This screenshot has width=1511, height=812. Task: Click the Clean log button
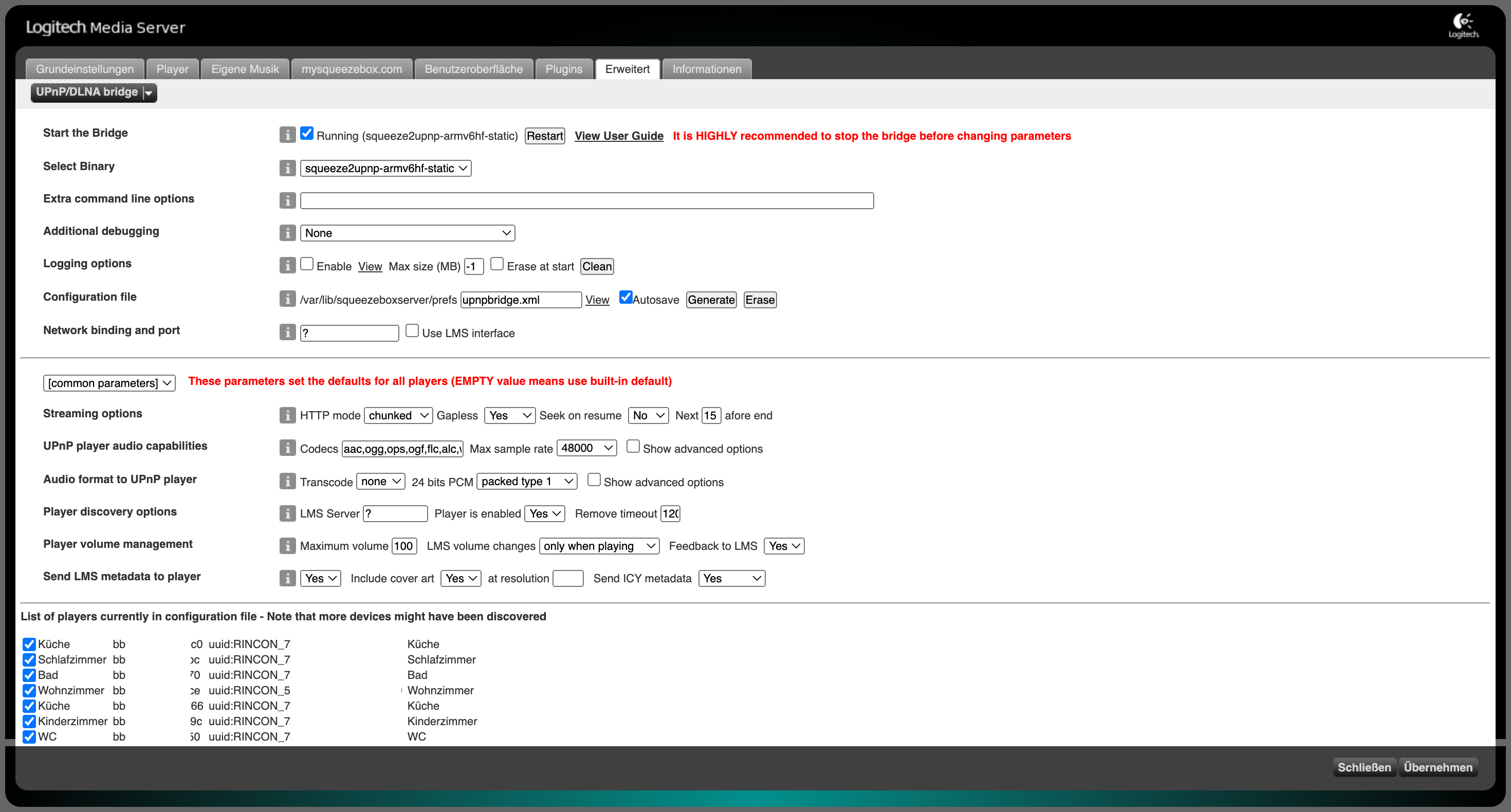point(597,266)
